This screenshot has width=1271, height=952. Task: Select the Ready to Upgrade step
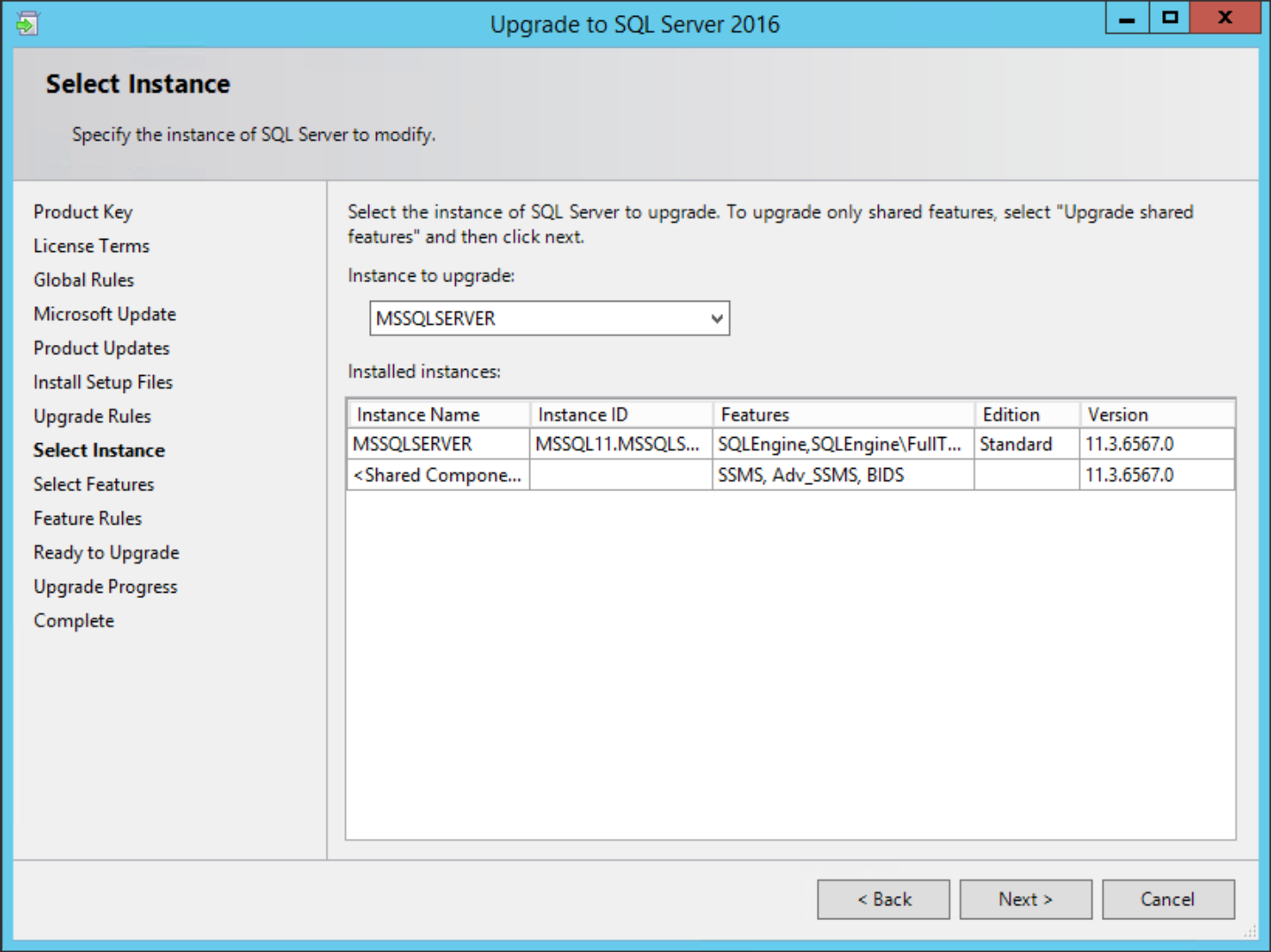106,552
